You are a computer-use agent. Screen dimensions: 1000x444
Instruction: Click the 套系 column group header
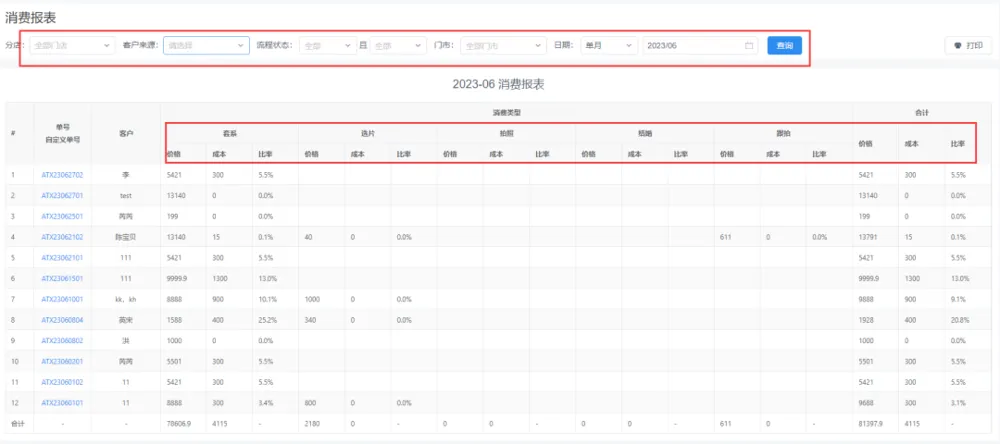pos(229,132)
